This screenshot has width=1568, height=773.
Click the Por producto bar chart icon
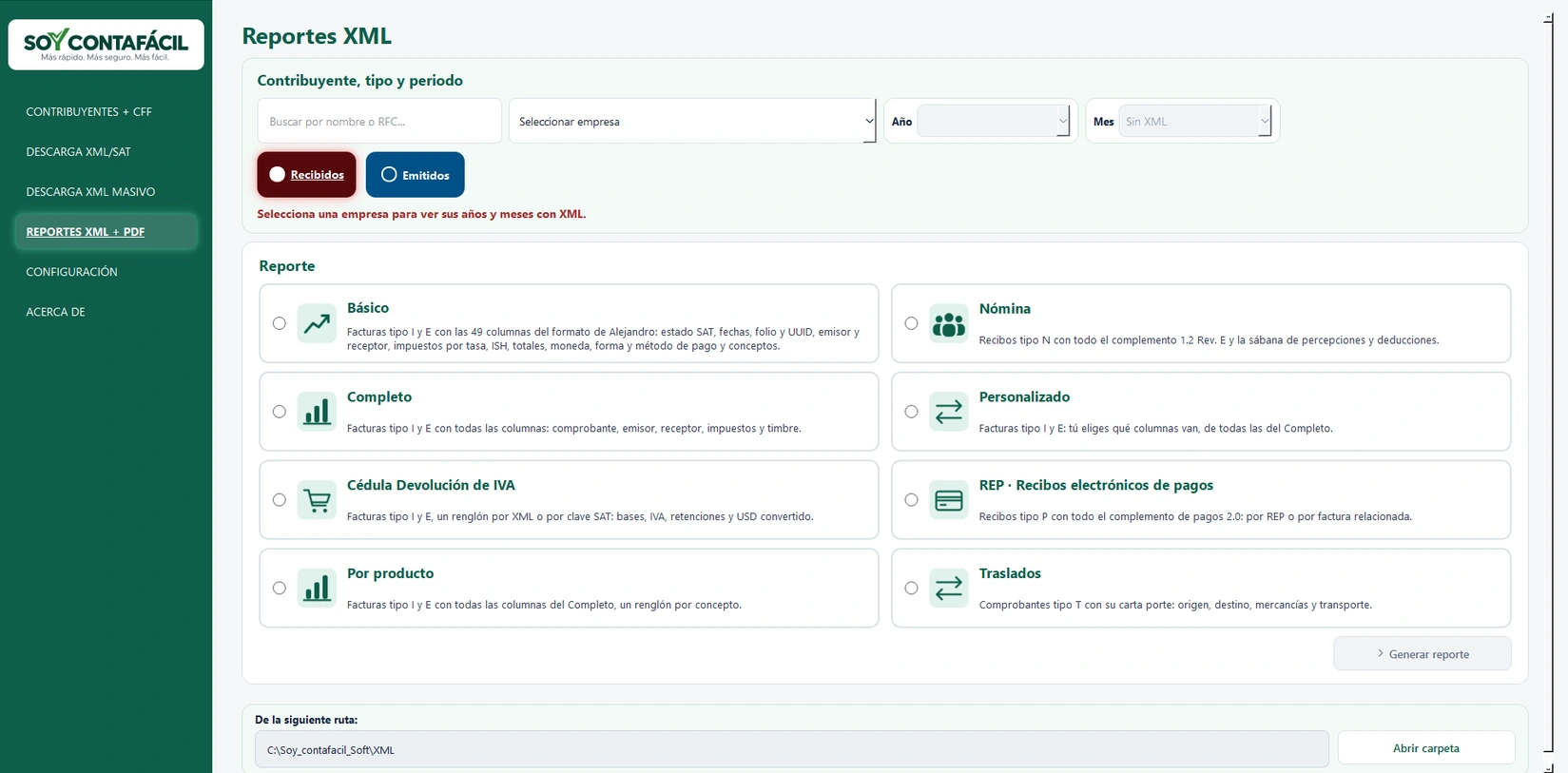tap(317, 589)
